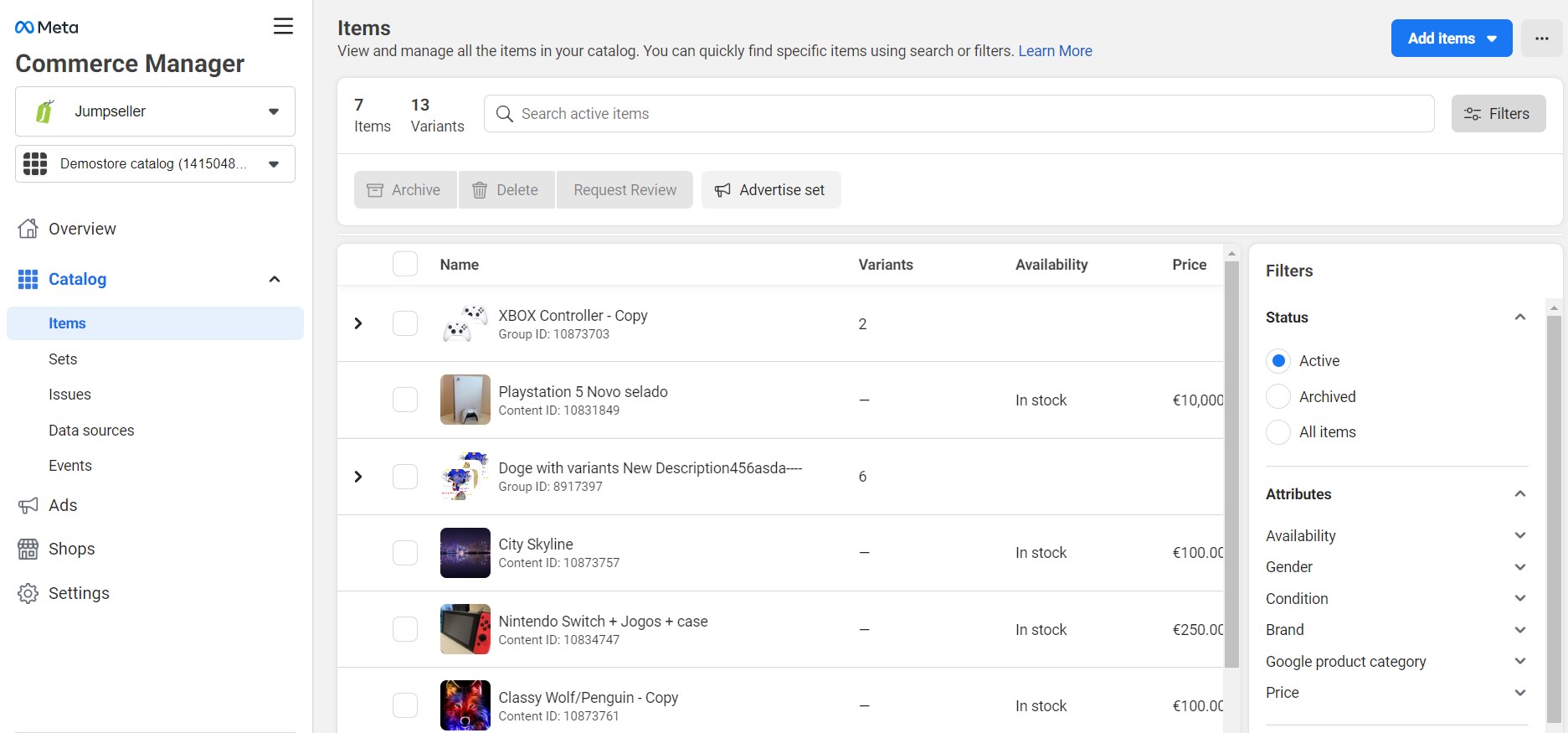
Task: Tick the select-all checkbox in header
Action: (x=405, y=264)
